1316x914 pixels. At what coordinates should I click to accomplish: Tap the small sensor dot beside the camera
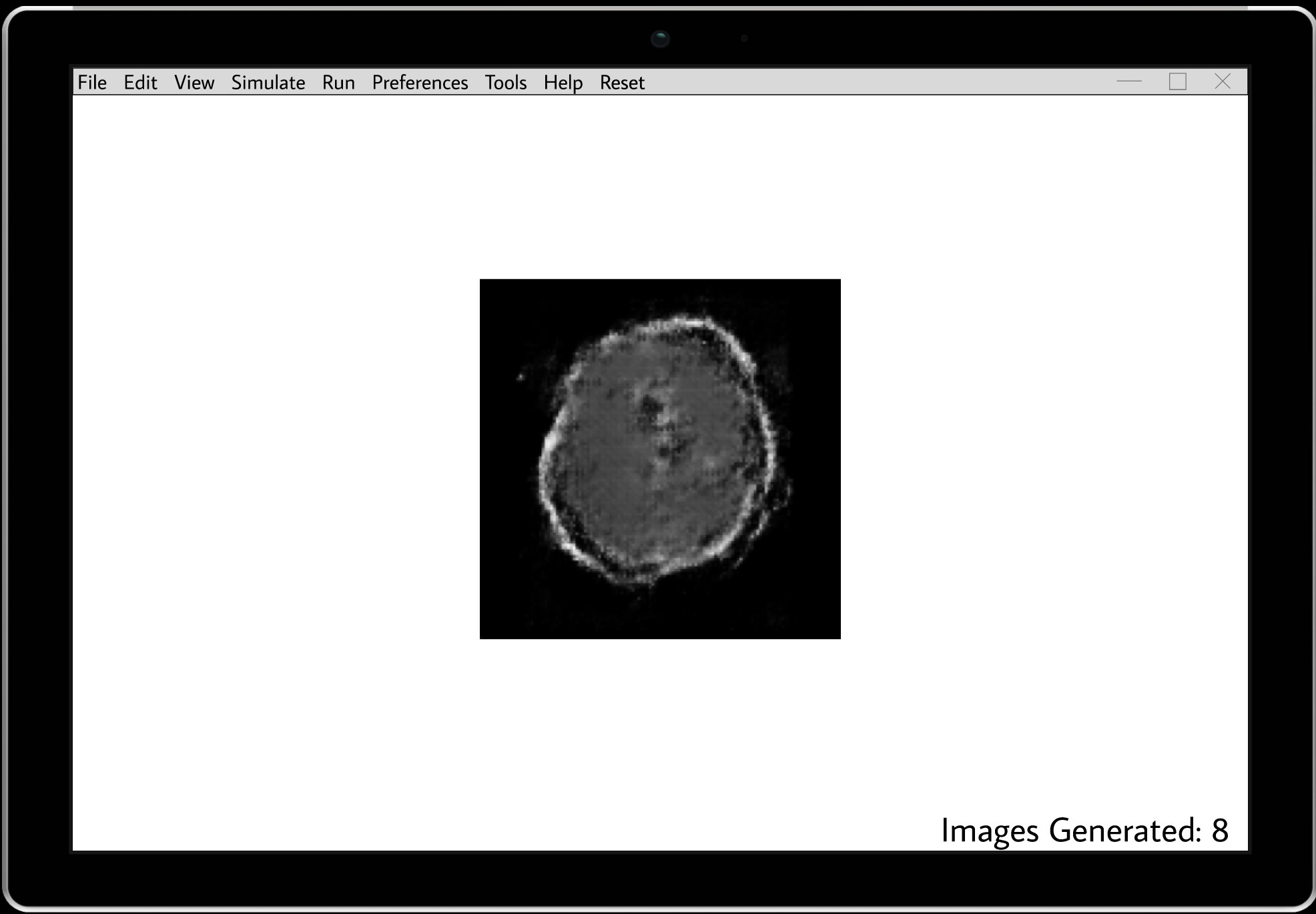coord(745,39)
